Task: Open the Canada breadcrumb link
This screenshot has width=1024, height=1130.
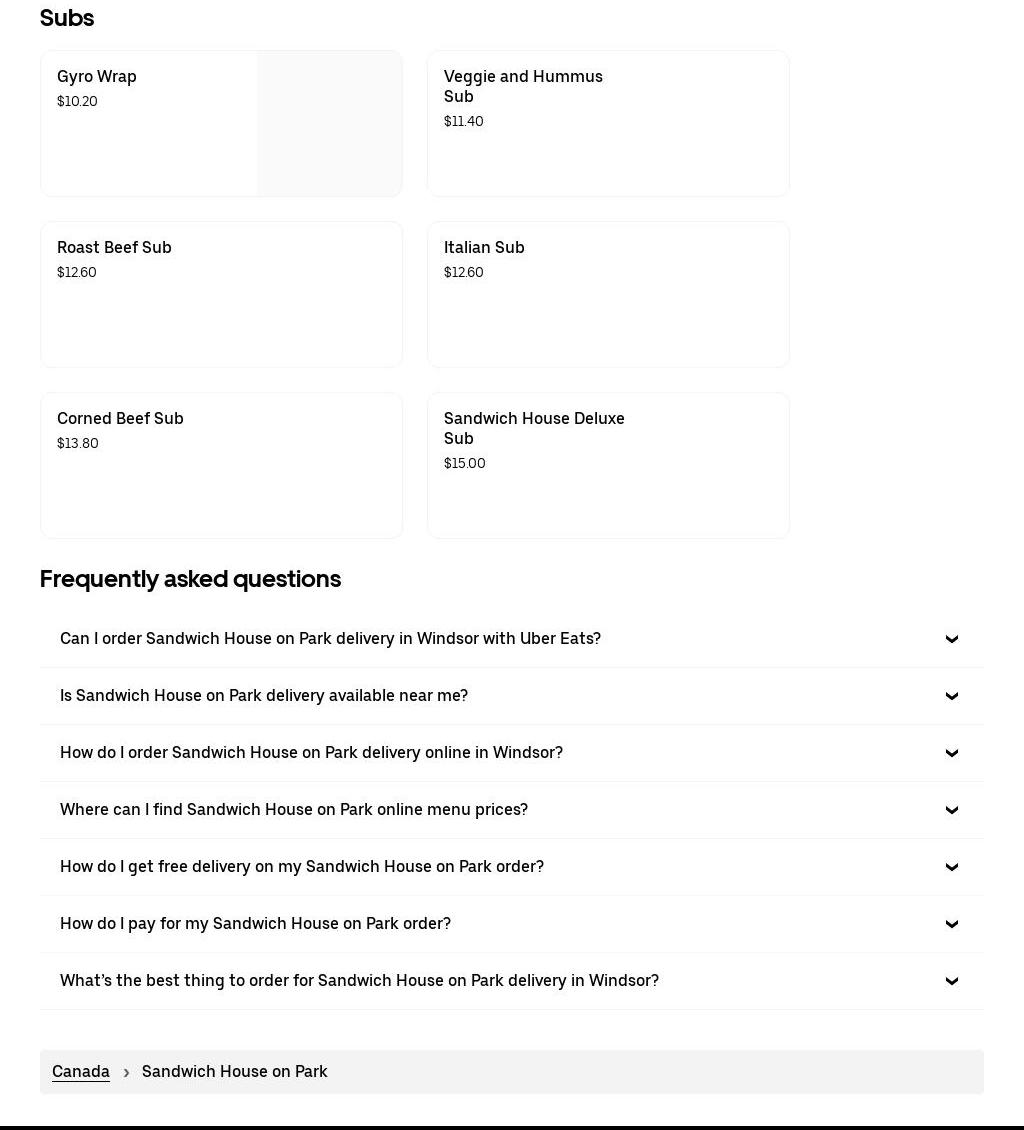Action: coord(81,1071)
